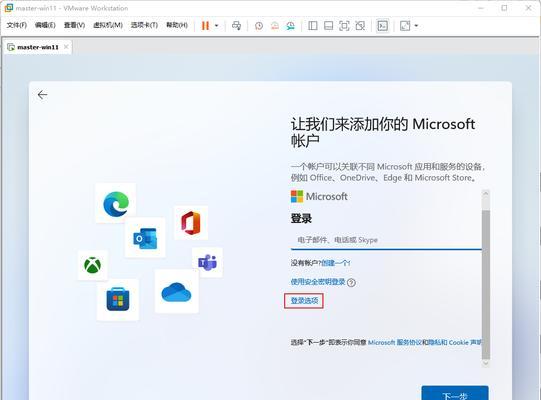Viewport: 541px width, 400px height.
Task: Open the 查看(V) menu
Action: tap(74, 25)
